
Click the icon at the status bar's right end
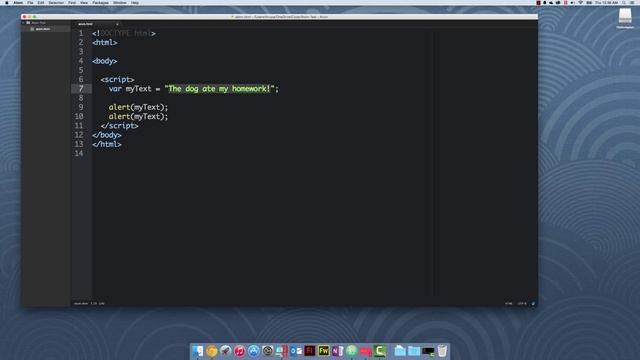533,303
